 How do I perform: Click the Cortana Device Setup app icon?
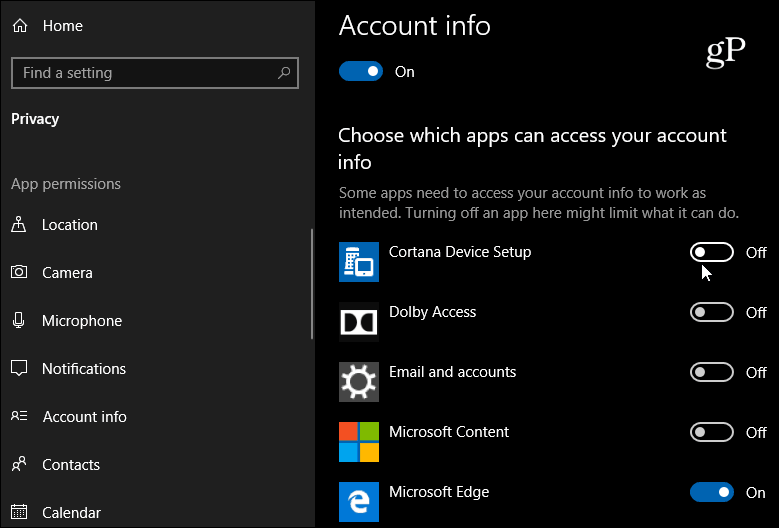[x=359, y=262]
